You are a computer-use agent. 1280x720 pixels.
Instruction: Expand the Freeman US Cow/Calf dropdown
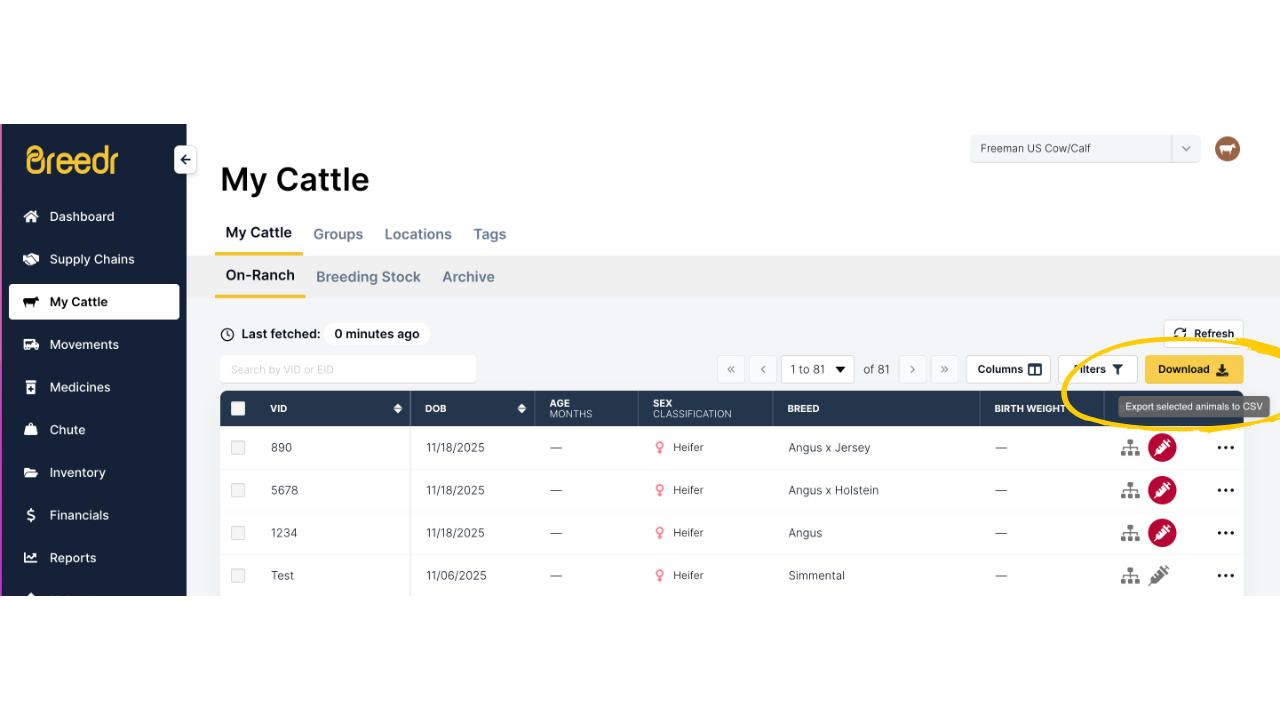click(x=1185, y=149)
